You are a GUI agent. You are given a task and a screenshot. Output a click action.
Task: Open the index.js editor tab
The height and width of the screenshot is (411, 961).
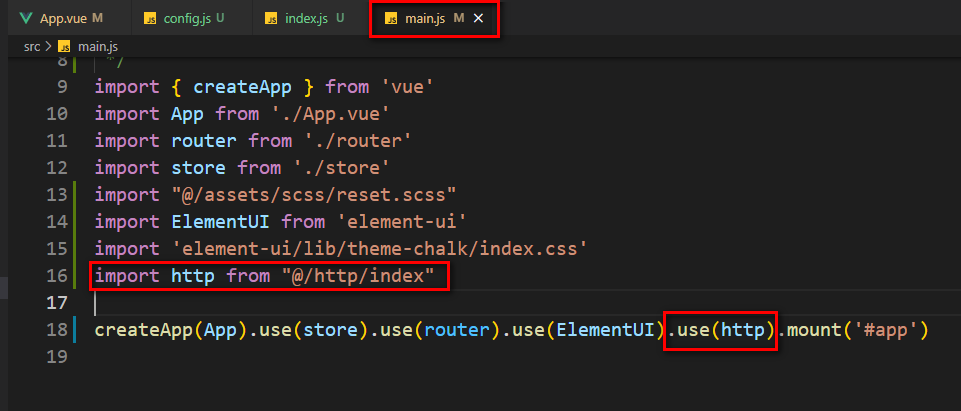tap(312, 18)
